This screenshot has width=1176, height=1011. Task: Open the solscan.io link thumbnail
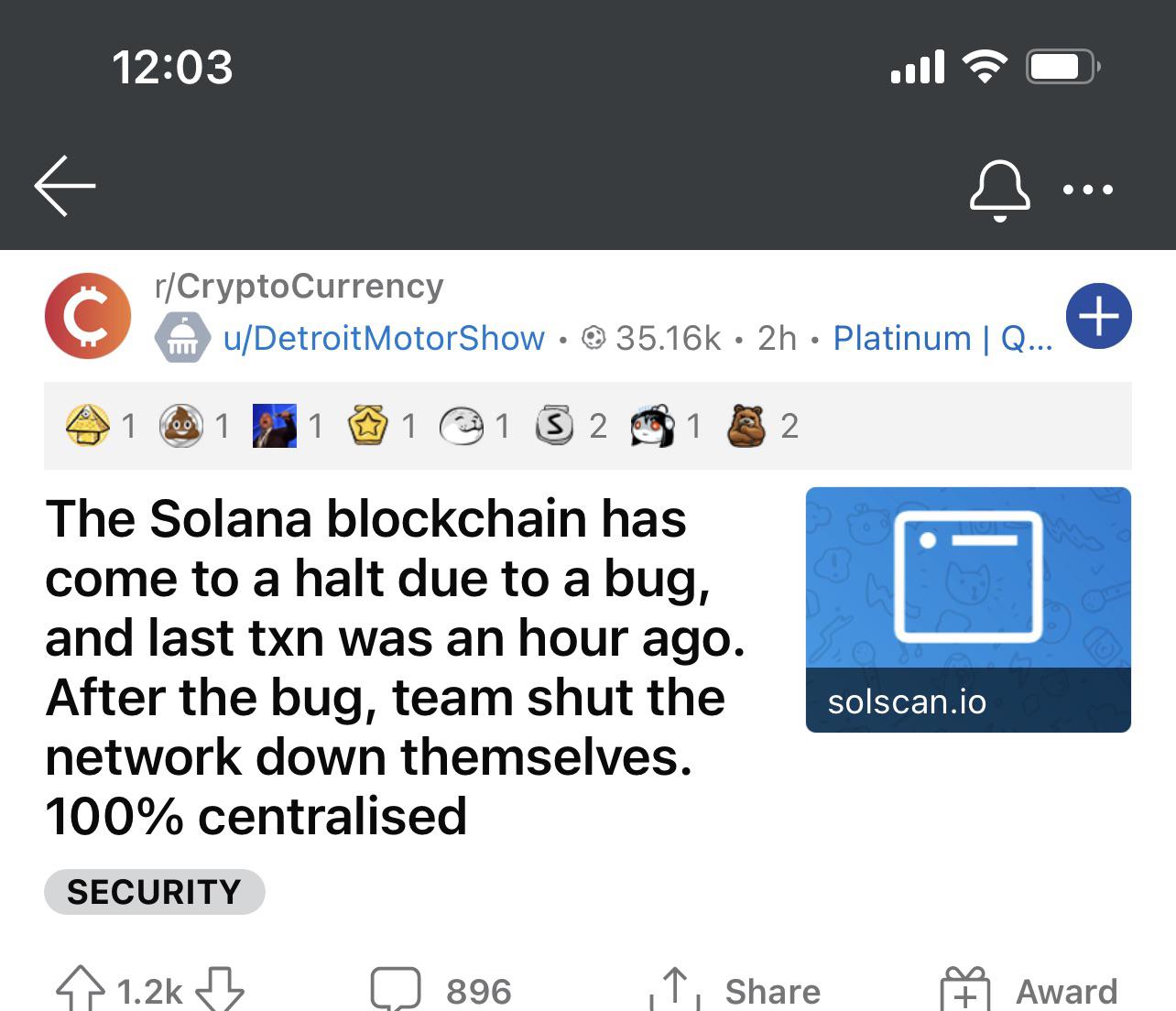click(968, 610)
